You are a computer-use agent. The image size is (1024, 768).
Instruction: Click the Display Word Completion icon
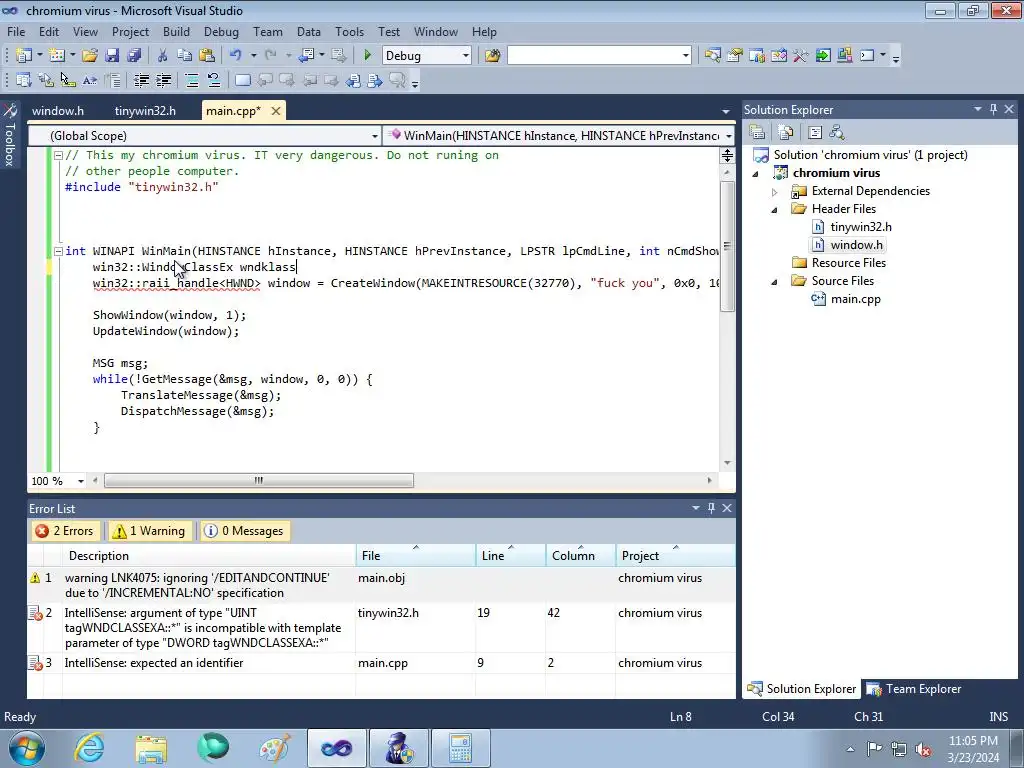(x=89, y=80)
